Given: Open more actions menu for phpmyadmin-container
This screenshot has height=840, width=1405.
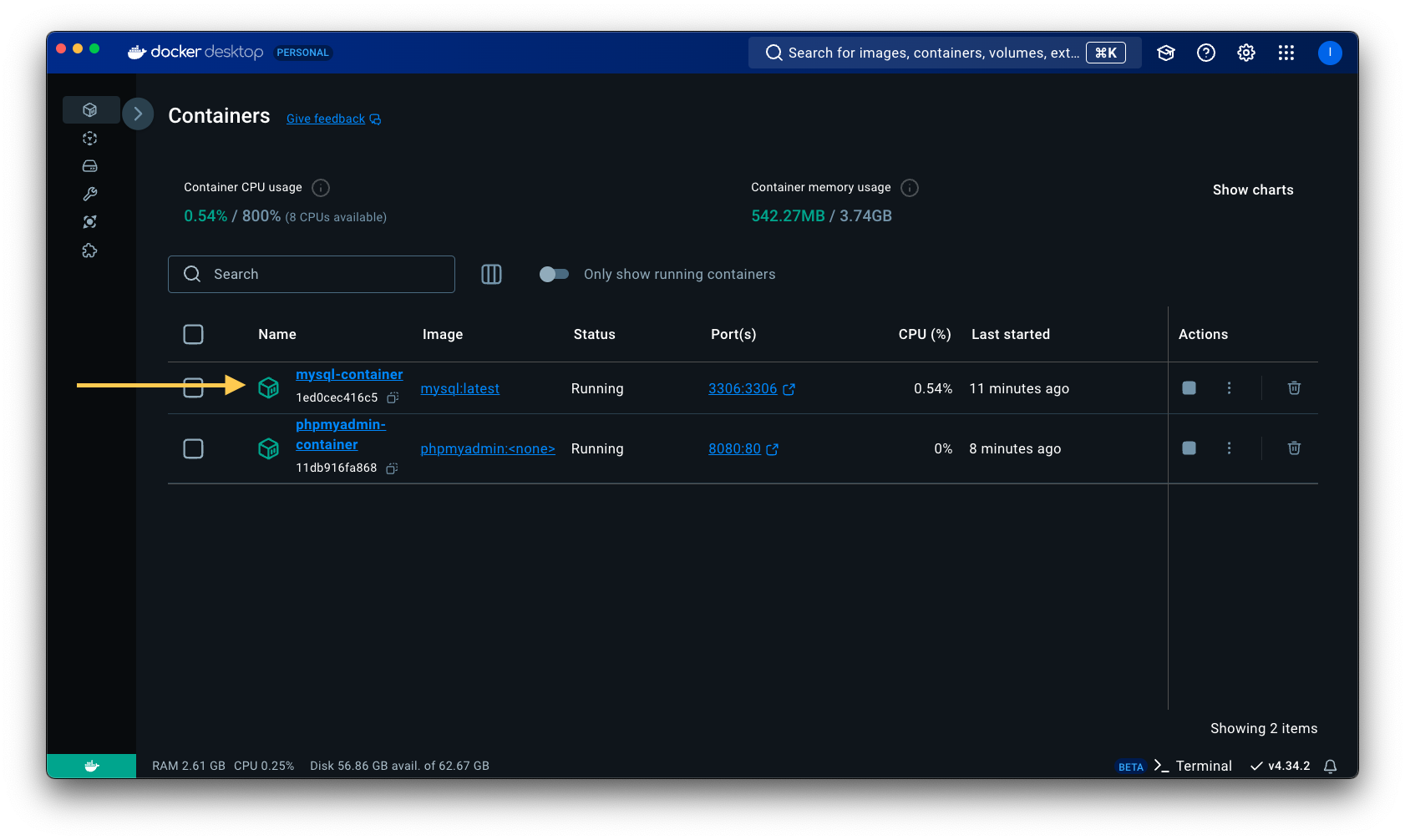Looking at the screenshot, I should coord(1229,448).
